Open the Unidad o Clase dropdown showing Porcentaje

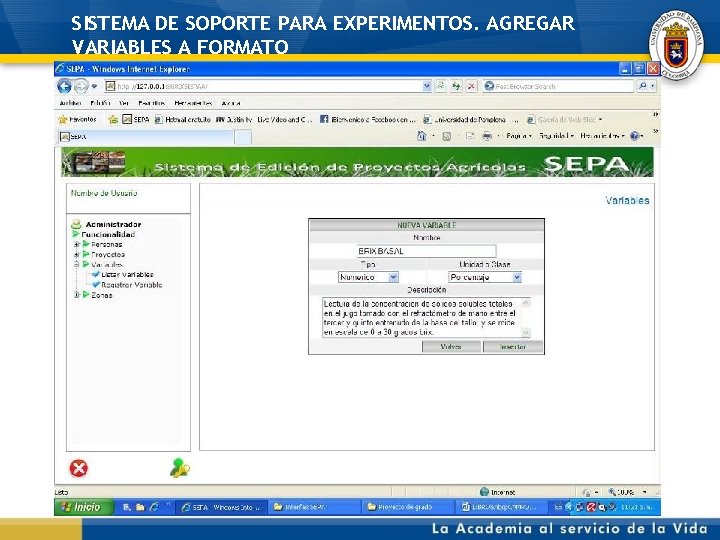point(485,277)
